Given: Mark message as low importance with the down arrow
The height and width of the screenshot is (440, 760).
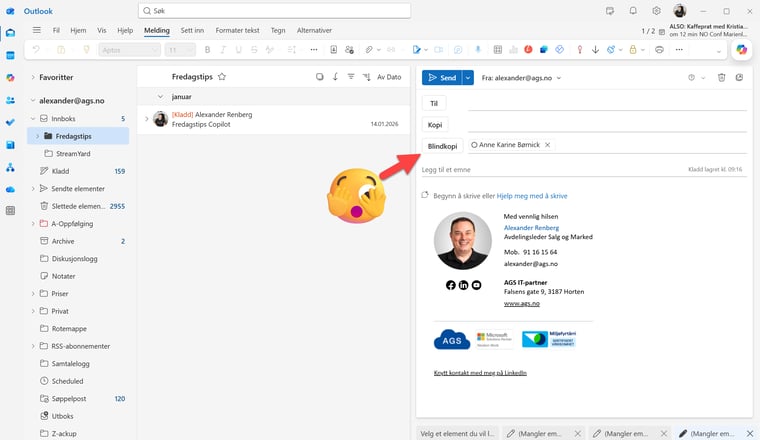Looking at the screenshot, I should [x=595, y=49].
